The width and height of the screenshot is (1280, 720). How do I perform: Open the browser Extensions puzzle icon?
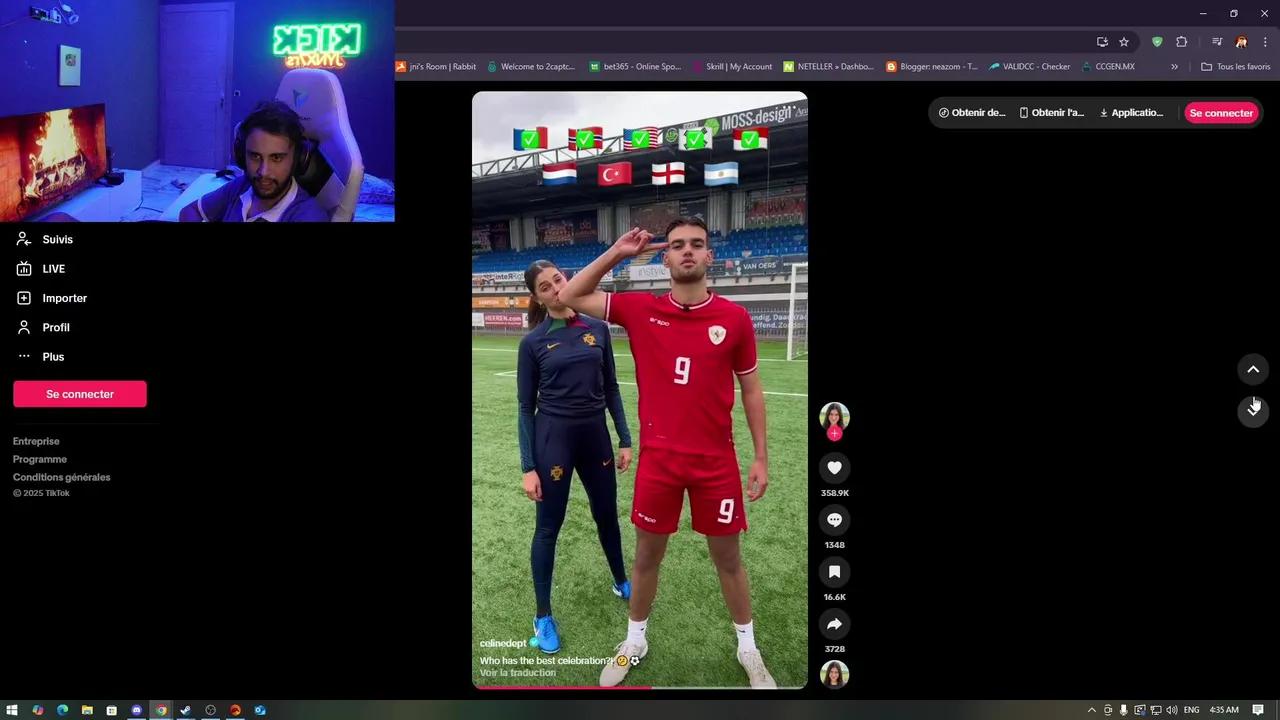click(1181, 42)
